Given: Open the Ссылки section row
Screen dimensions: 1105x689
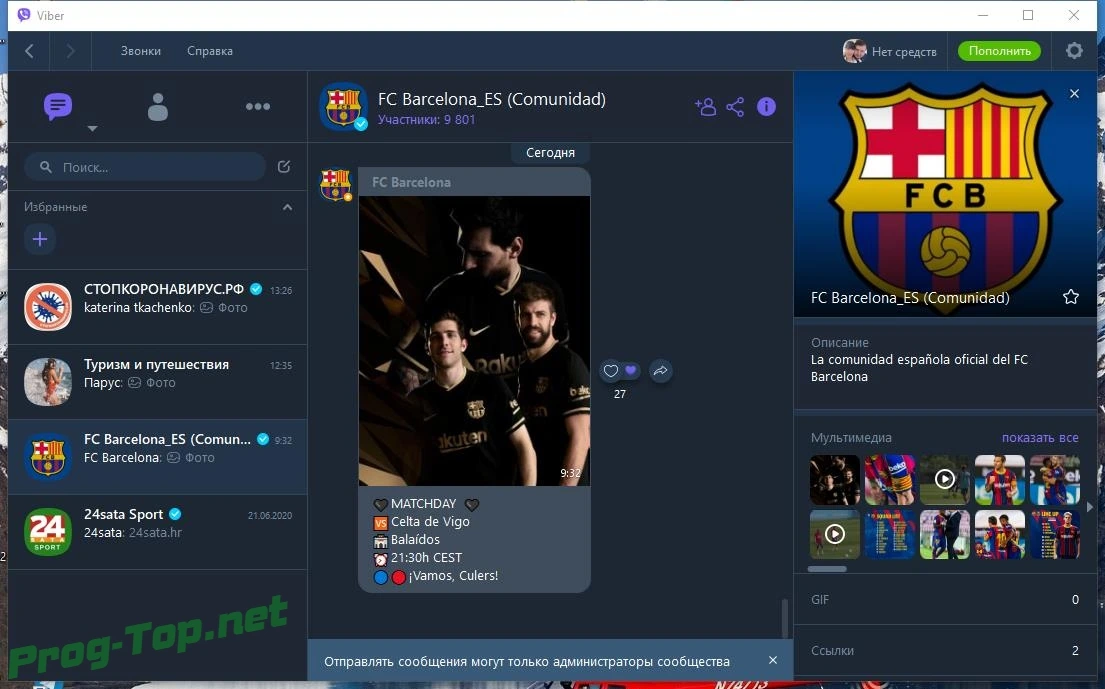Looking at the screenshot, I should tap(945, 650).
